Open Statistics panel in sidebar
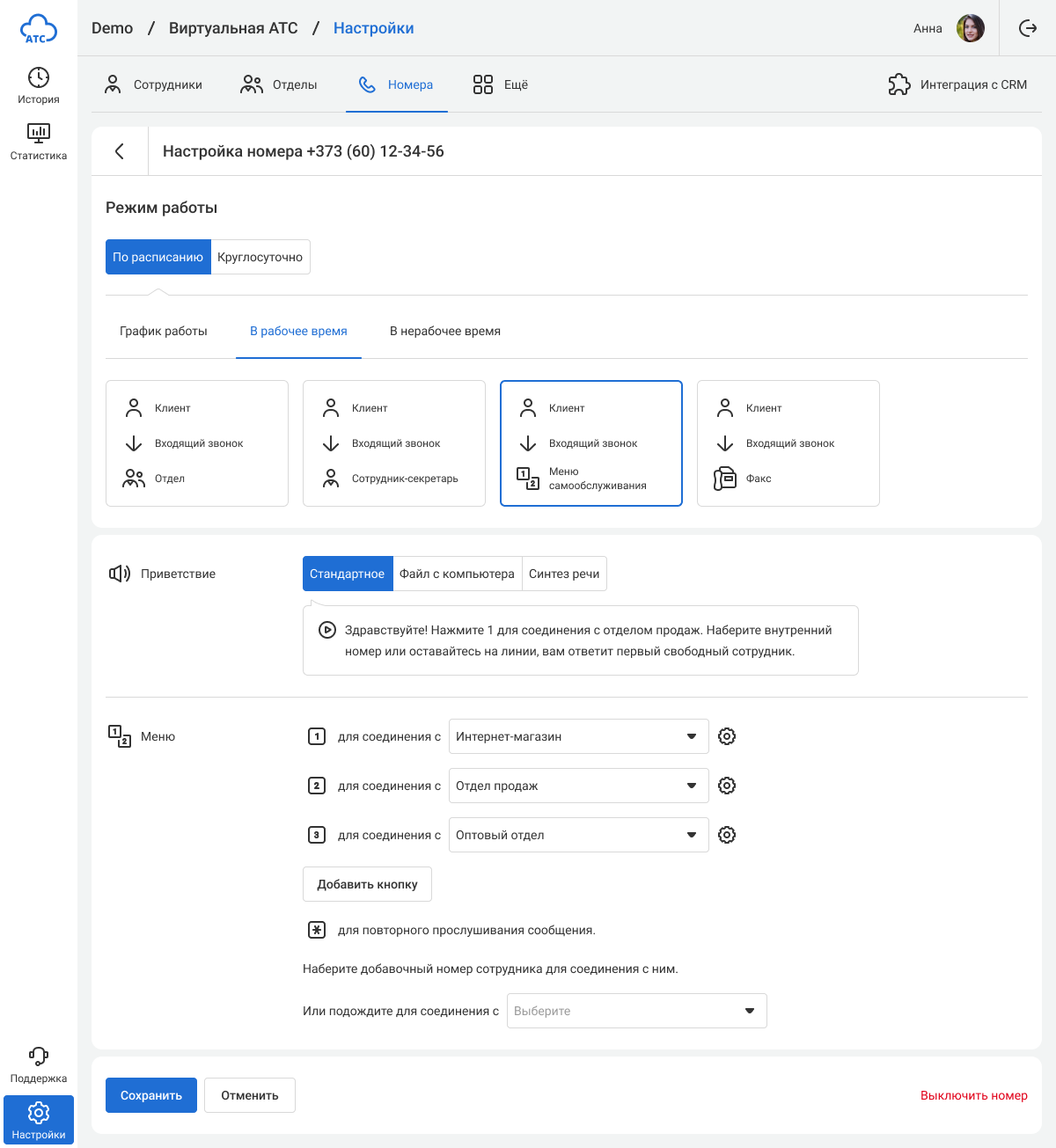 tap(39, 142)
